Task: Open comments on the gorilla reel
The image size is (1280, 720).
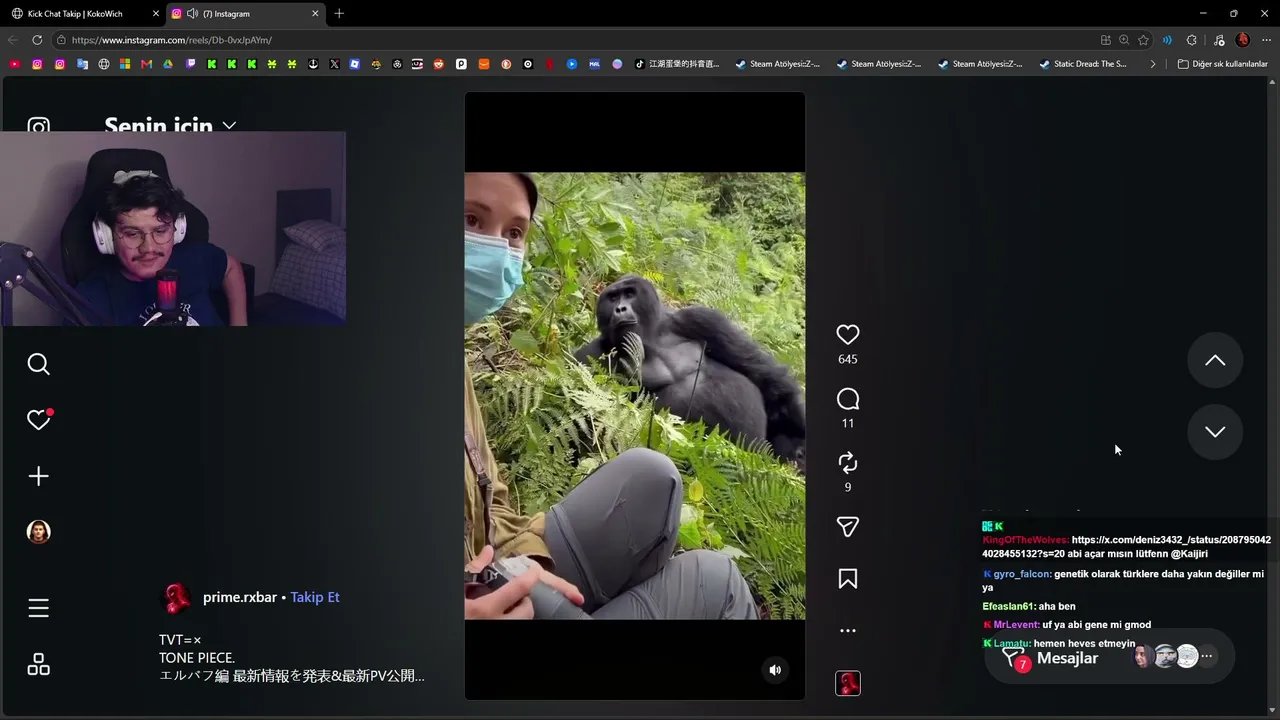Action: [x=848, y=400]
